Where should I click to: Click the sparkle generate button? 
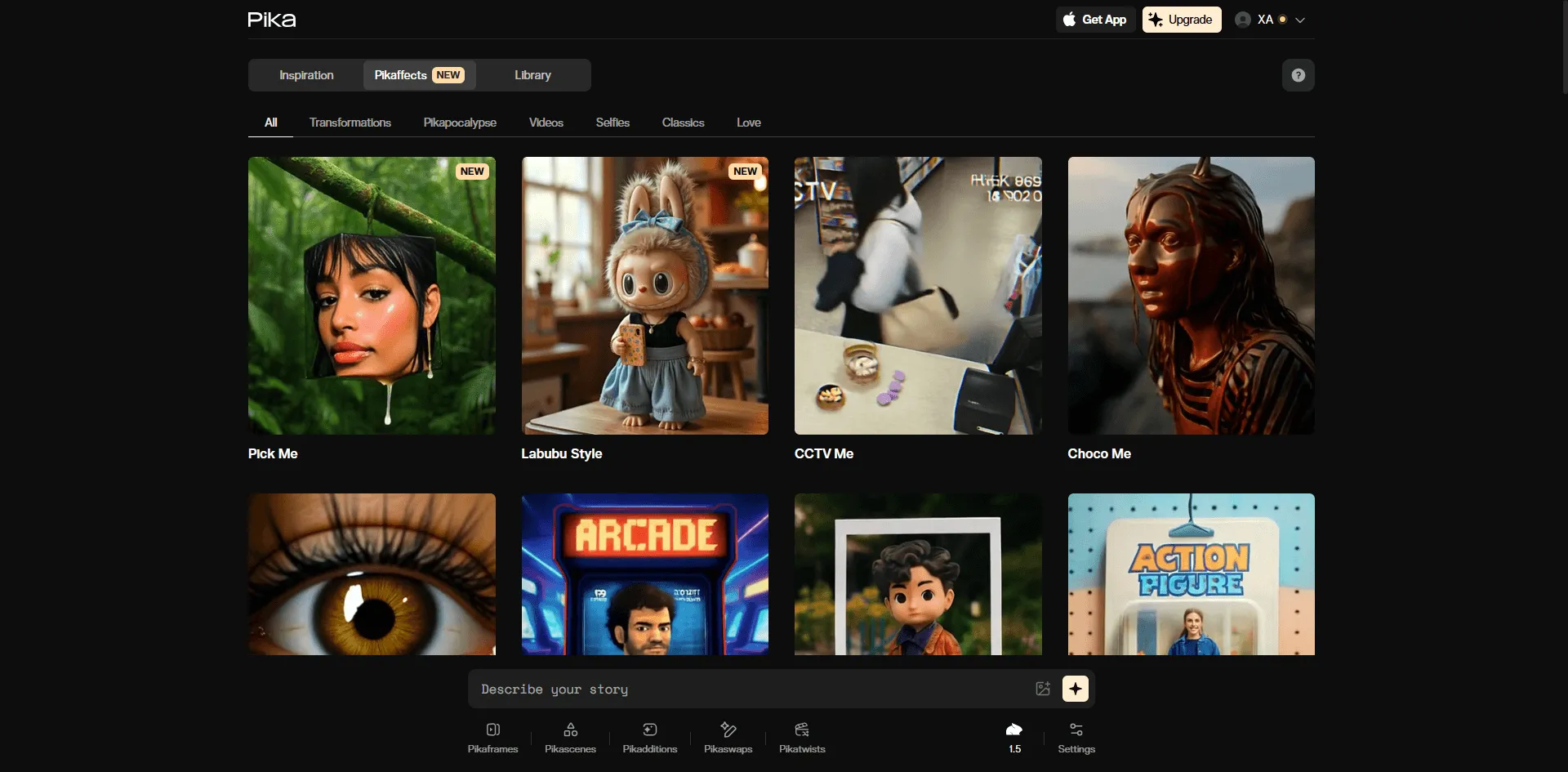[1075, 689]
